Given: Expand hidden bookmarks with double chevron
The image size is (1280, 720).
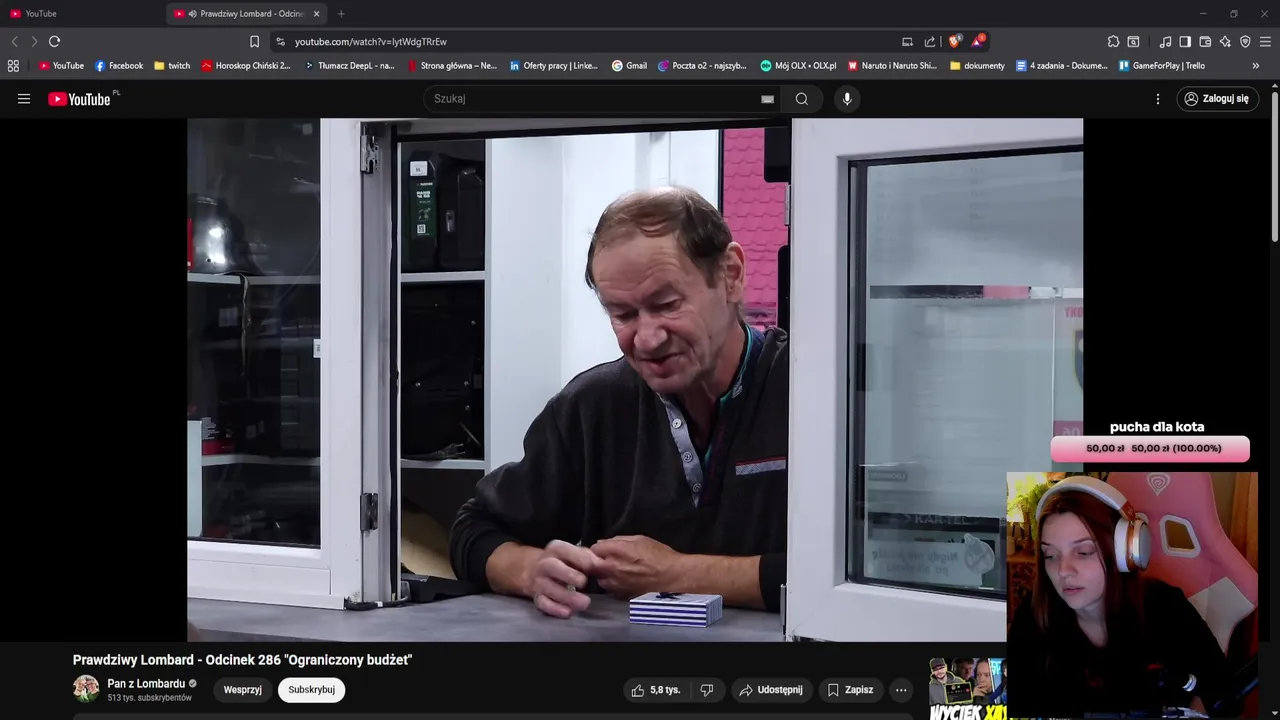Looking at the screenshot, I should click(x=1256, y=66).
